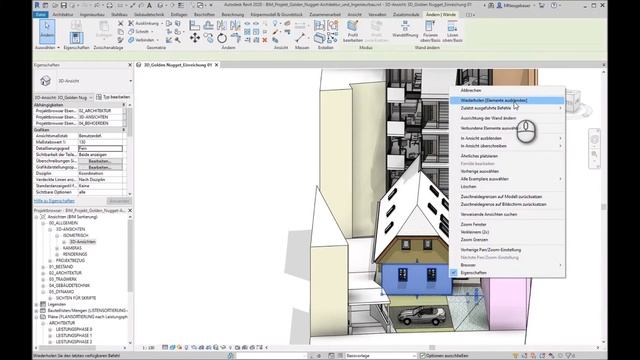Click the Offset tool icon in Ändern panel
The width and height of the screenshot is (640, 360).
click(x=208, y=25)
